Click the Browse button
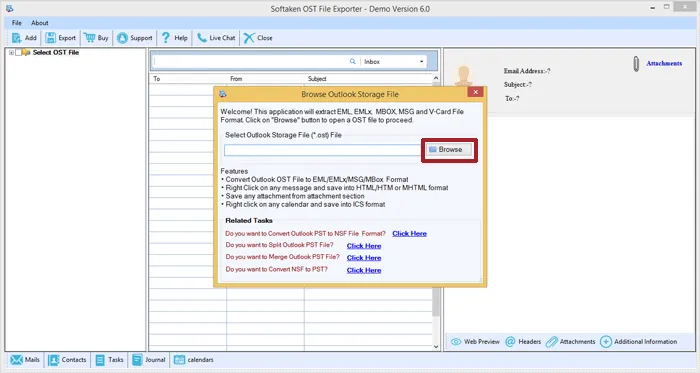This screenshot has width=700, height=373. pyautogui.click(x=449, y=149)
